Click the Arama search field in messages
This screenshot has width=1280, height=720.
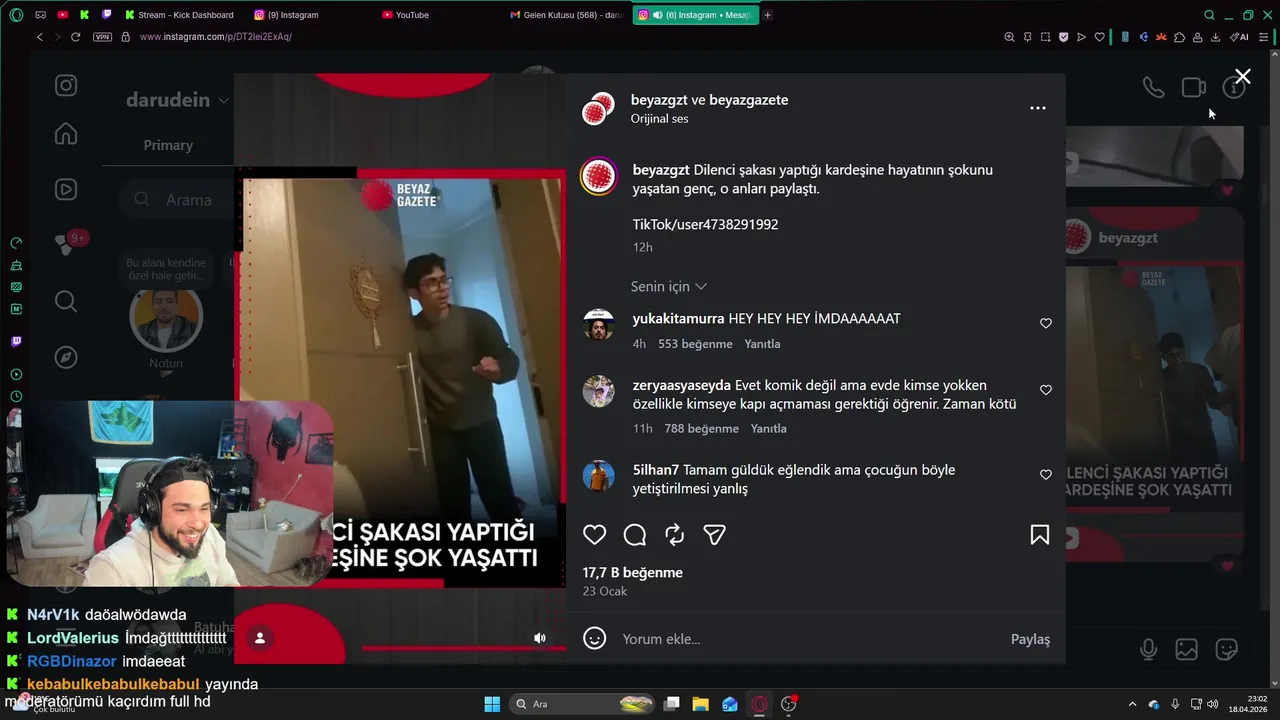(x=176, y=199)
